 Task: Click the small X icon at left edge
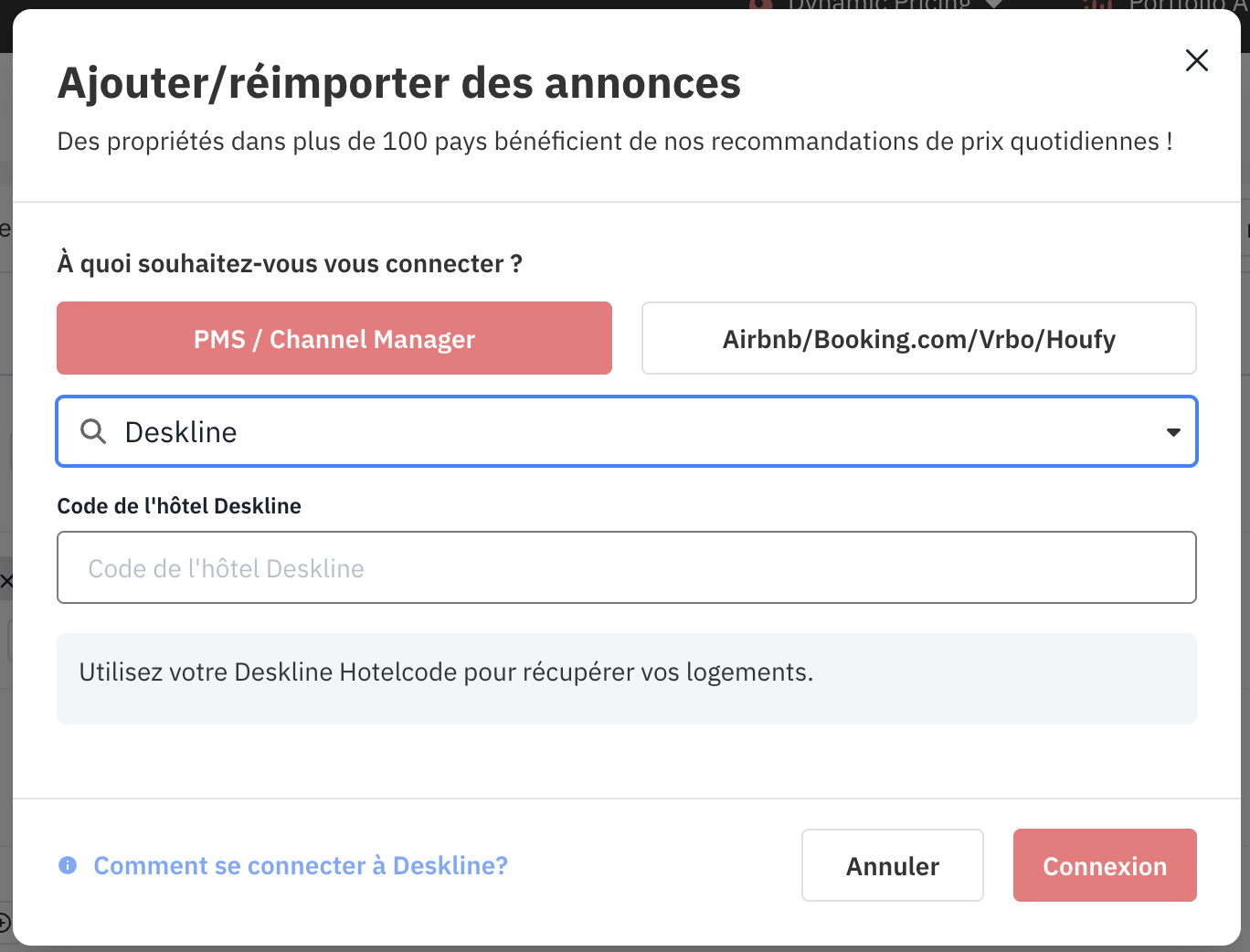click(x=5, y=581)
